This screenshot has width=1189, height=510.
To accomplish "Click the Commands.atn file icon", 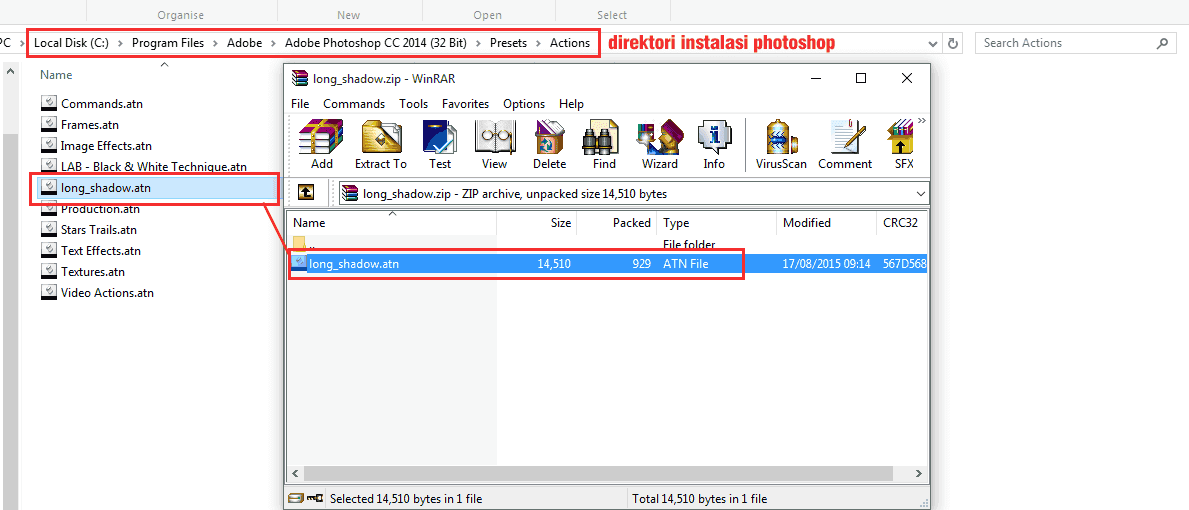I will click(x=49, y=104).
